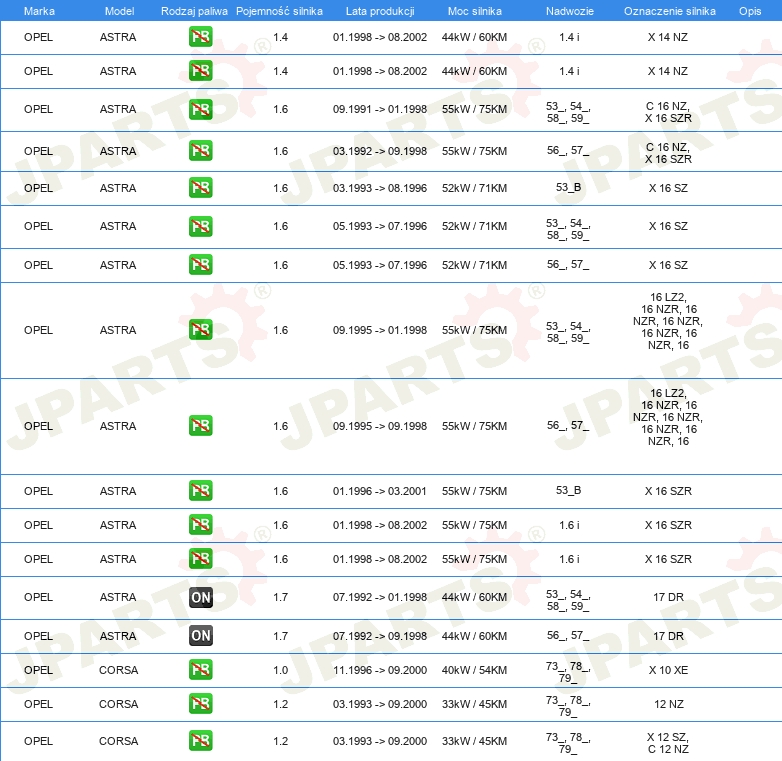Click 33kW / 45KM in the 12 NZ row
Screen dimensions: 782x761
(x=474, y=704)
